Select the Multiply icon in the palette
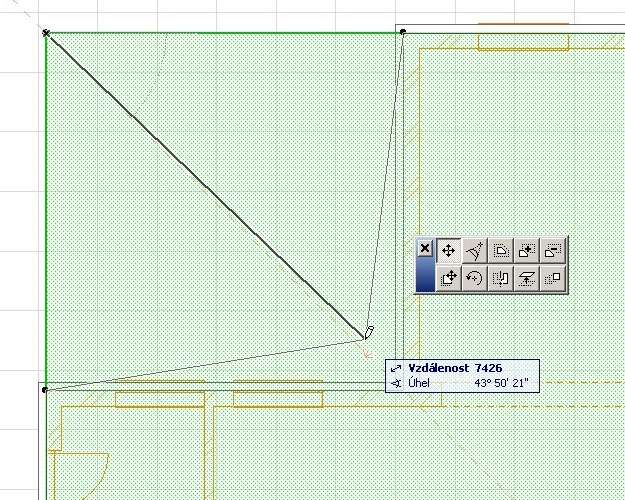The width and height of the screenshot is (625, 500). click(x=553, y=278)
